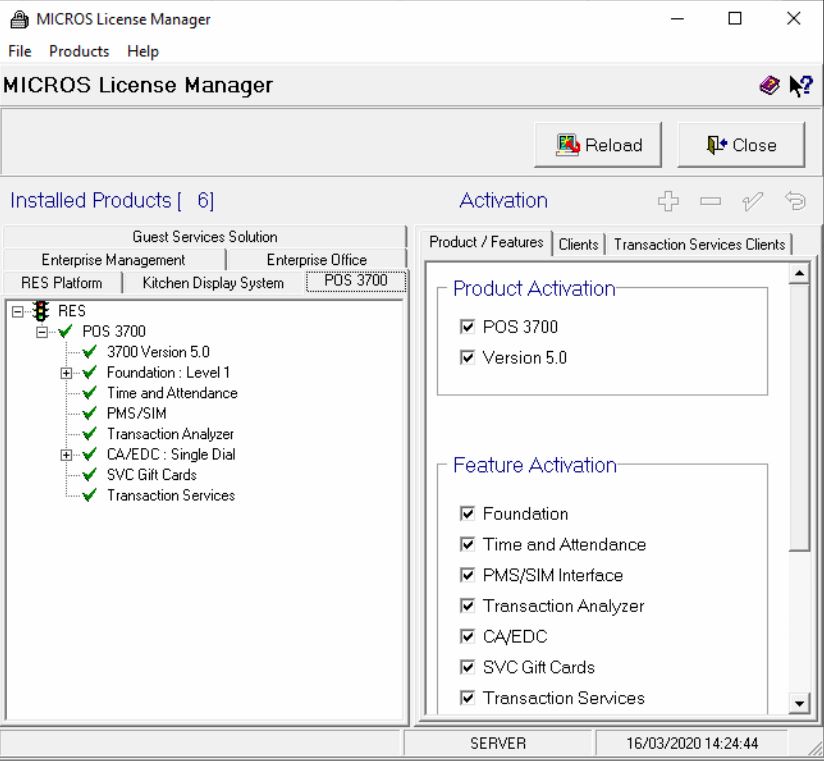Click the Installed Products heading text
Screen dimensions: 824x761
click(112, 201)
